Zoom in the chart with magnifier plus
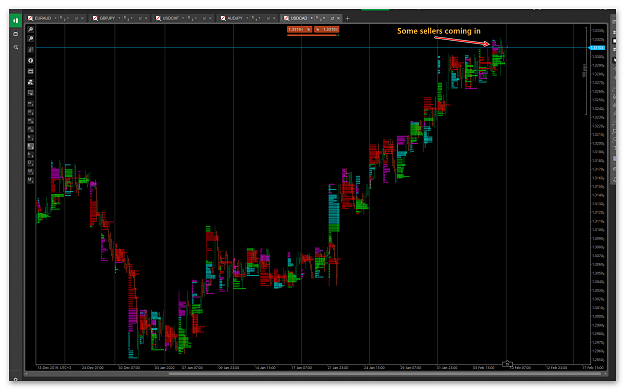625x390 pixels. click(x=30, y=30)
